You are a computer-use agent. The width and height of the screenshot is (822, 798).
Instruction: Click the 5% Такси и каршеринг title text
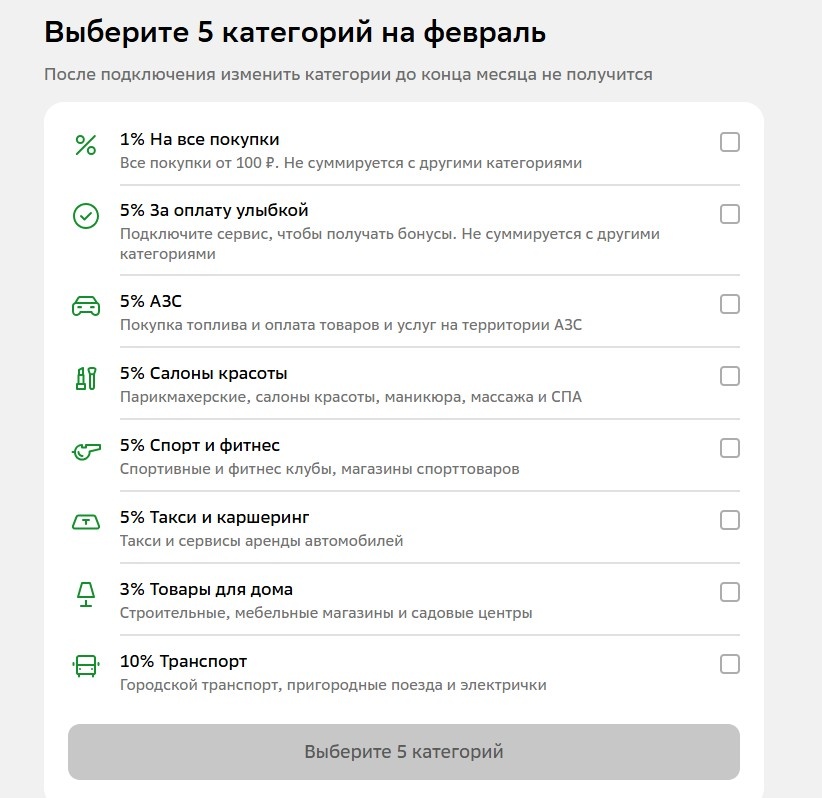tap(214, 518)
